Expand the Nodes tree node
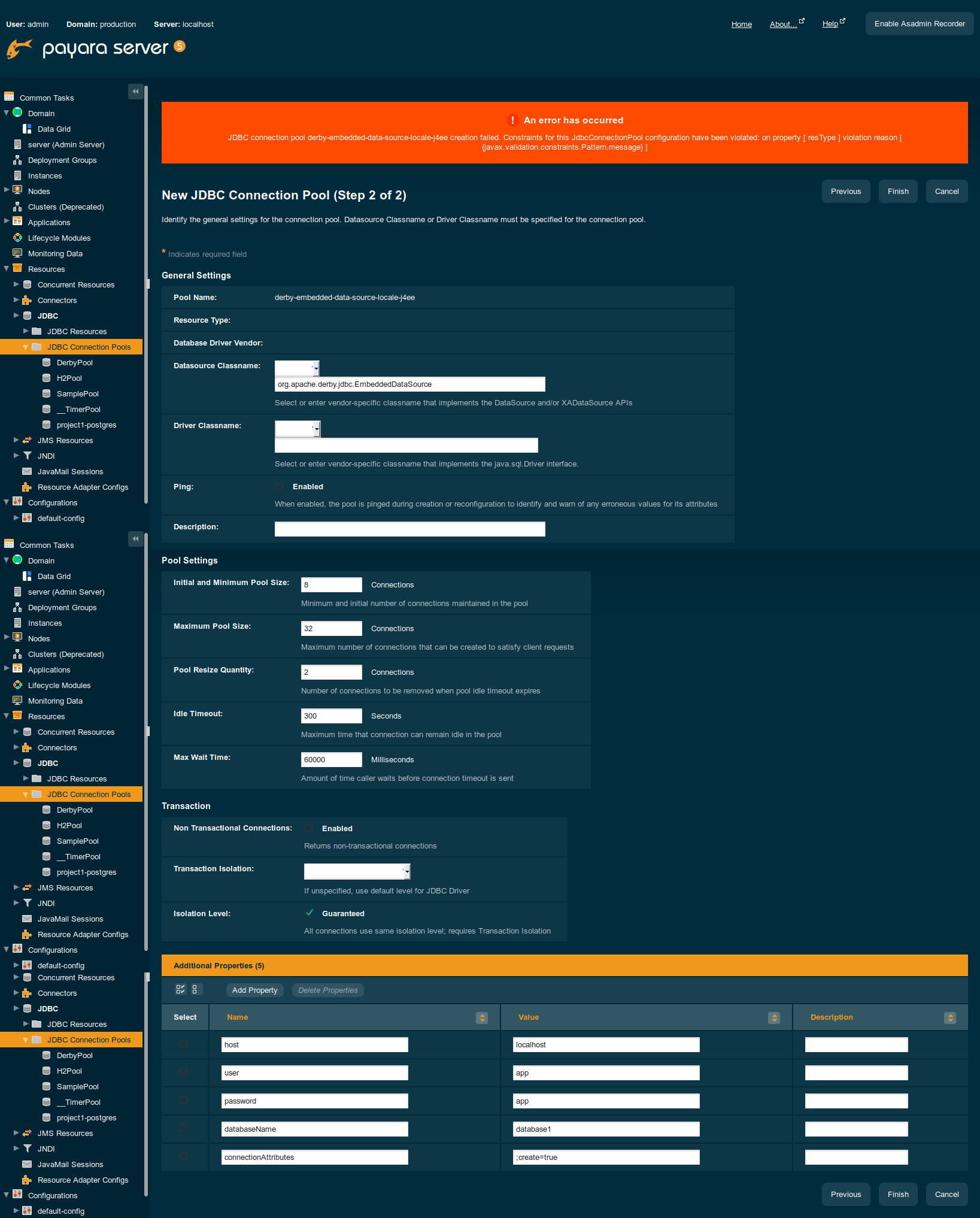The width and height of the screenshot is (980, 1218). tap(7, 190)
